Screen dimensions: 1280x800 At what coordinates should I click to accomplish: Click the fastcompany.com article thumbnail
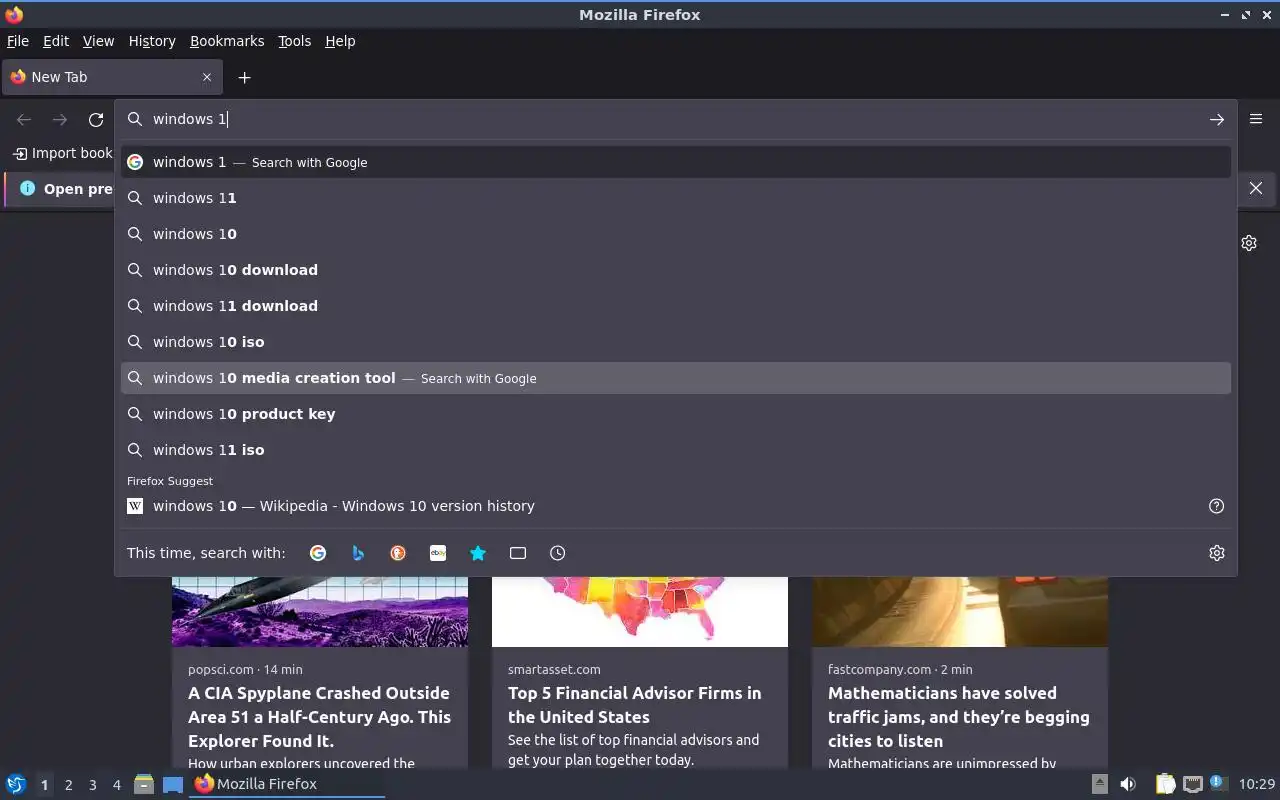960,612
